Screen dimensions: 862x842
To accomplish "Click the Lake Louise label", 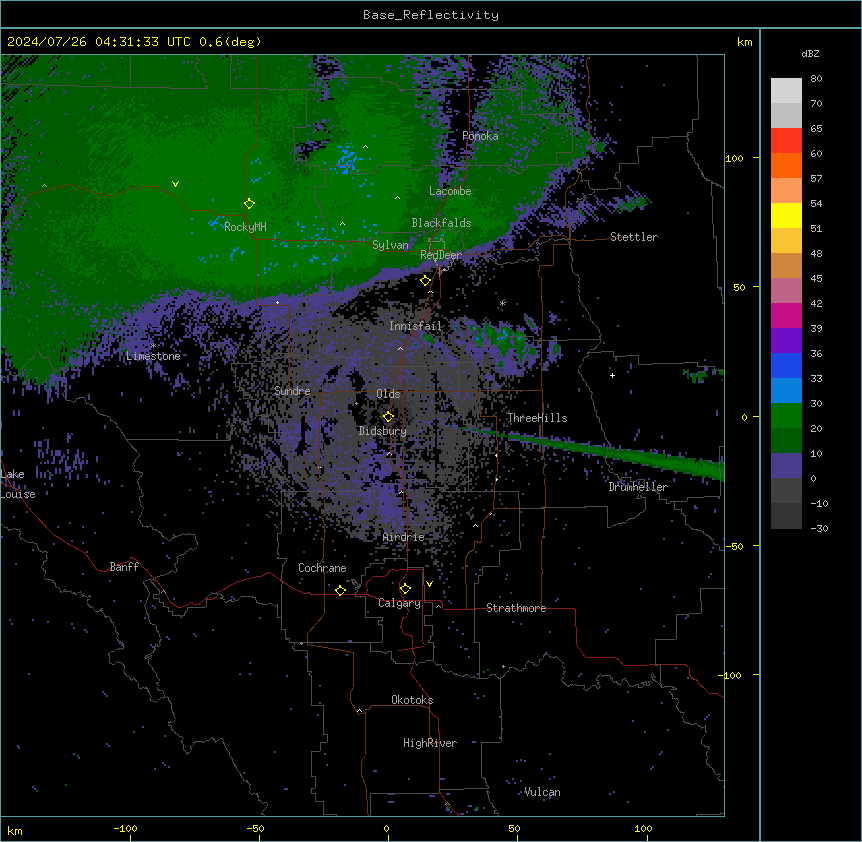I will point(16,484).
